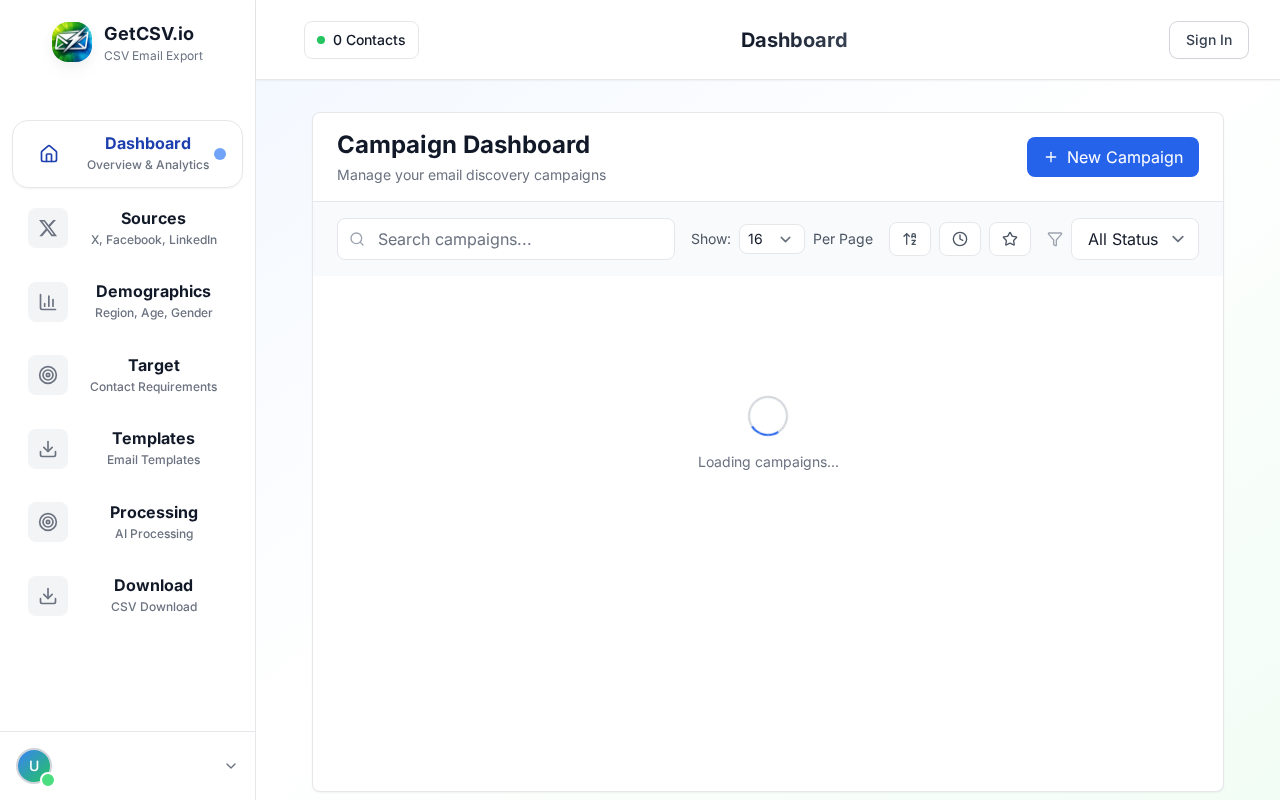Select Target Contact Requirements in sidebar
1280x800 pixels.
pos(128,375)
